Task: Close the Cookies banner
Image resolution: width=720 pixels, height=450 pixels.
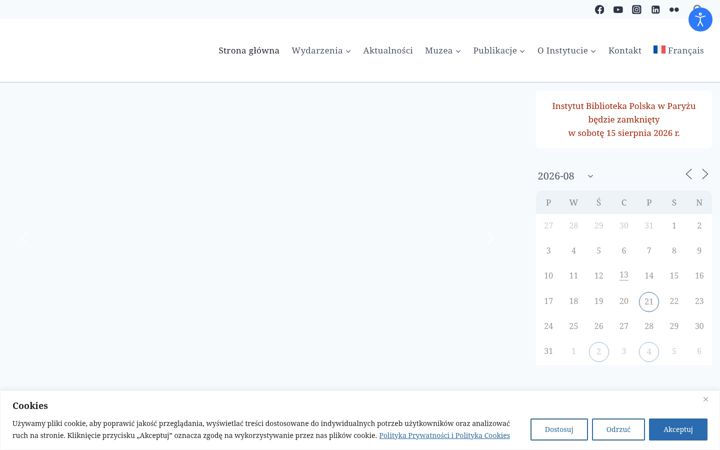Action: point(705,399)
